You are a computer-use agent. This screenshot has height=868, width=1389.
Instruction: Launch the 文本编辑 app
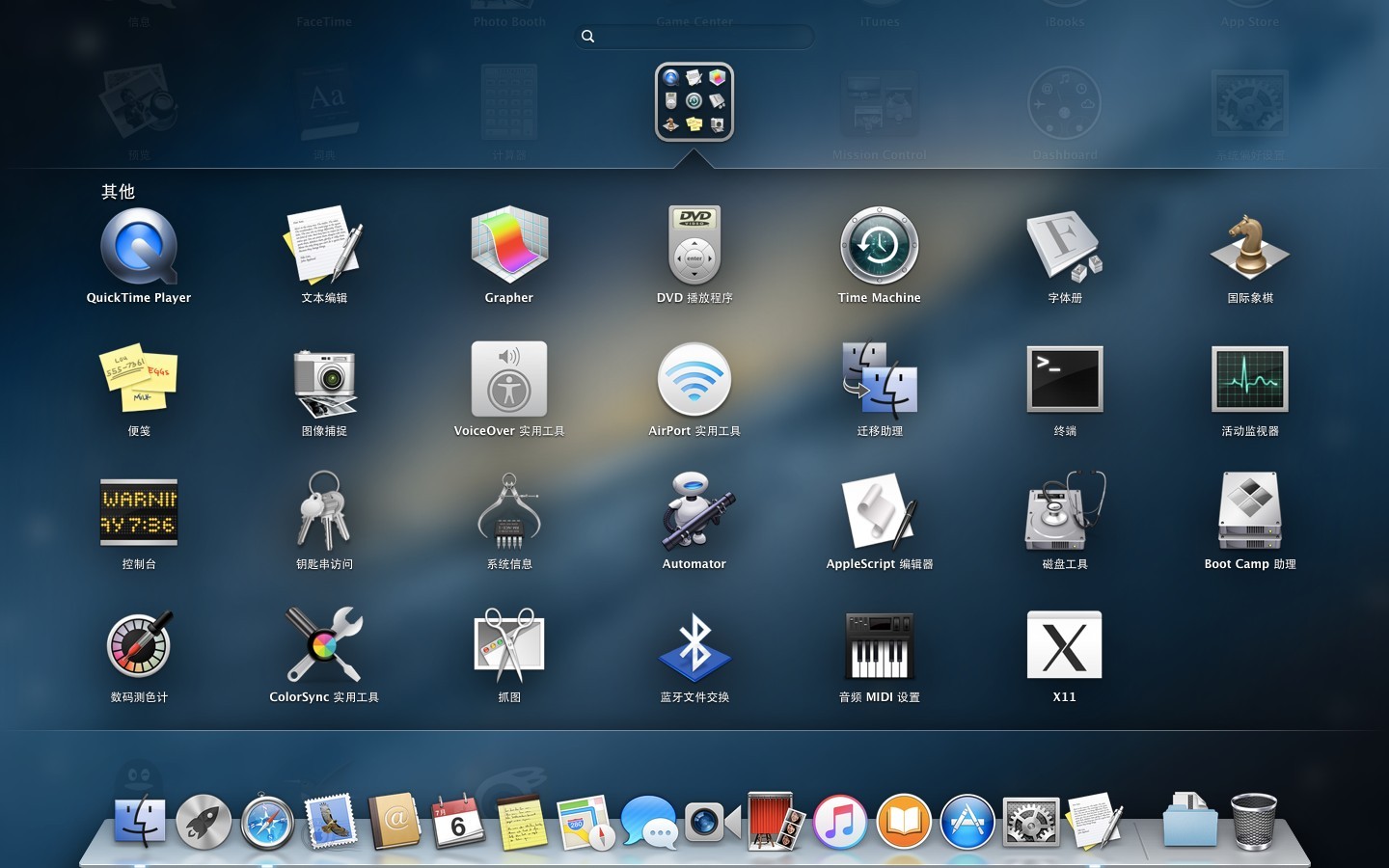(x=324, y=245)
